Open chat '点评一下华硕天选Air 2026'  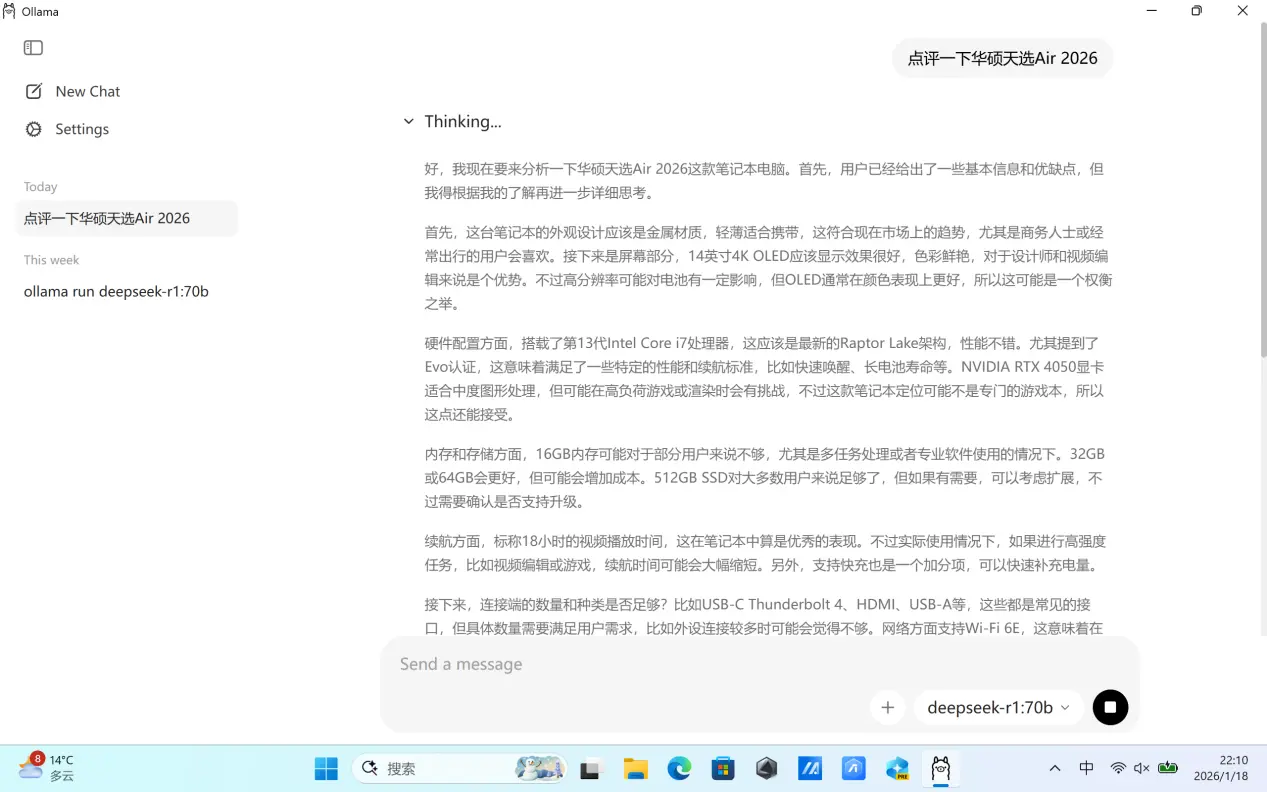tap(127, 218)
